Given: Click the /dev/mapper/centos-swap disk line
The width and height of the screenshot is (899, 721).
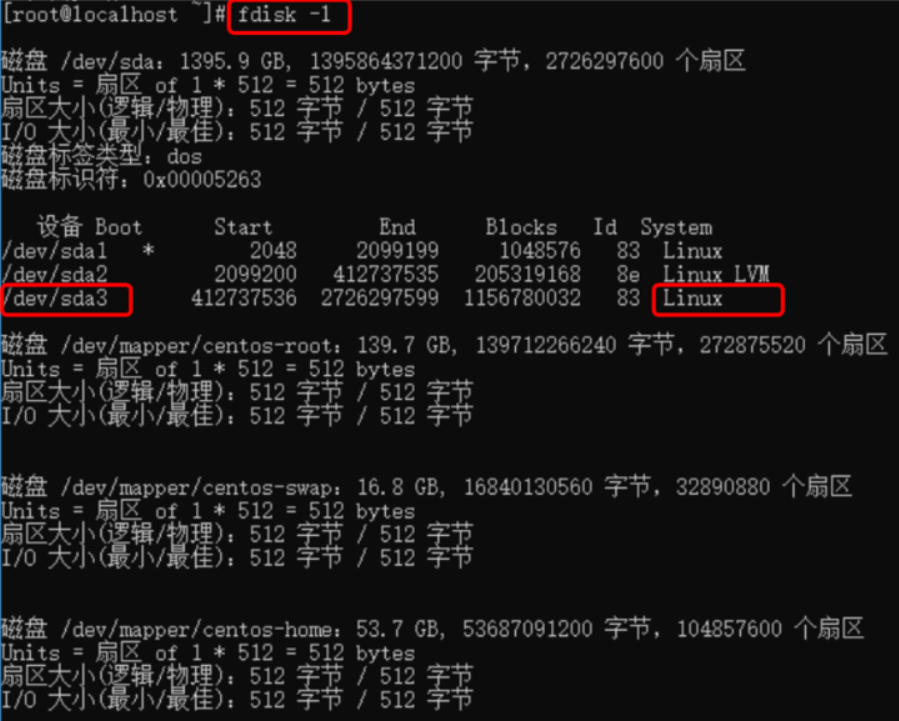Looking at the screenshot, I should 427,487.
